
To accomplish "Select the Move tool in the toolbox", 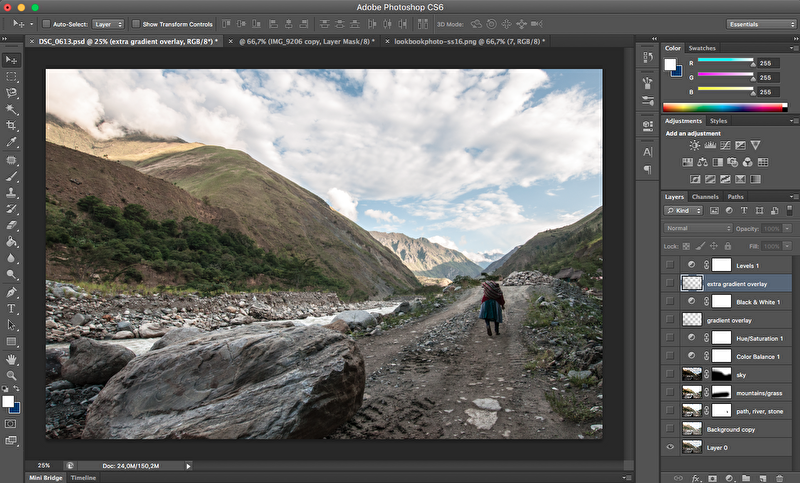I will tap(11, 60).
